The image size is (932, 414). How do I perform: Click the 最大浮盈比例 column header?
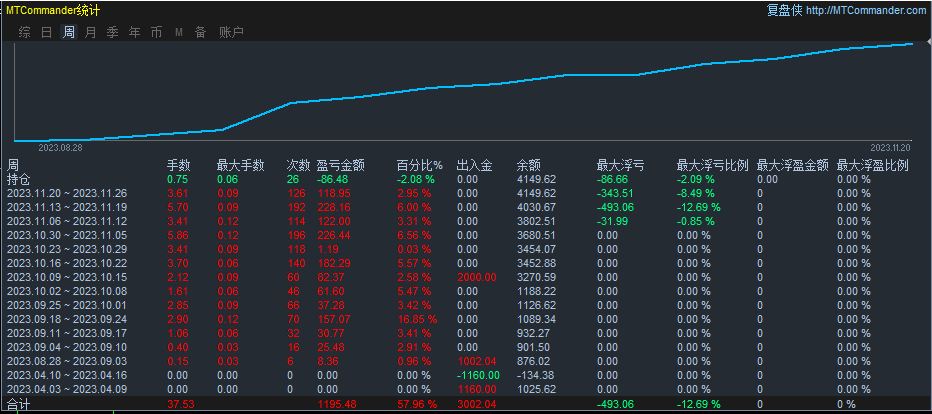pyautogui.click(x=873, y=165)
